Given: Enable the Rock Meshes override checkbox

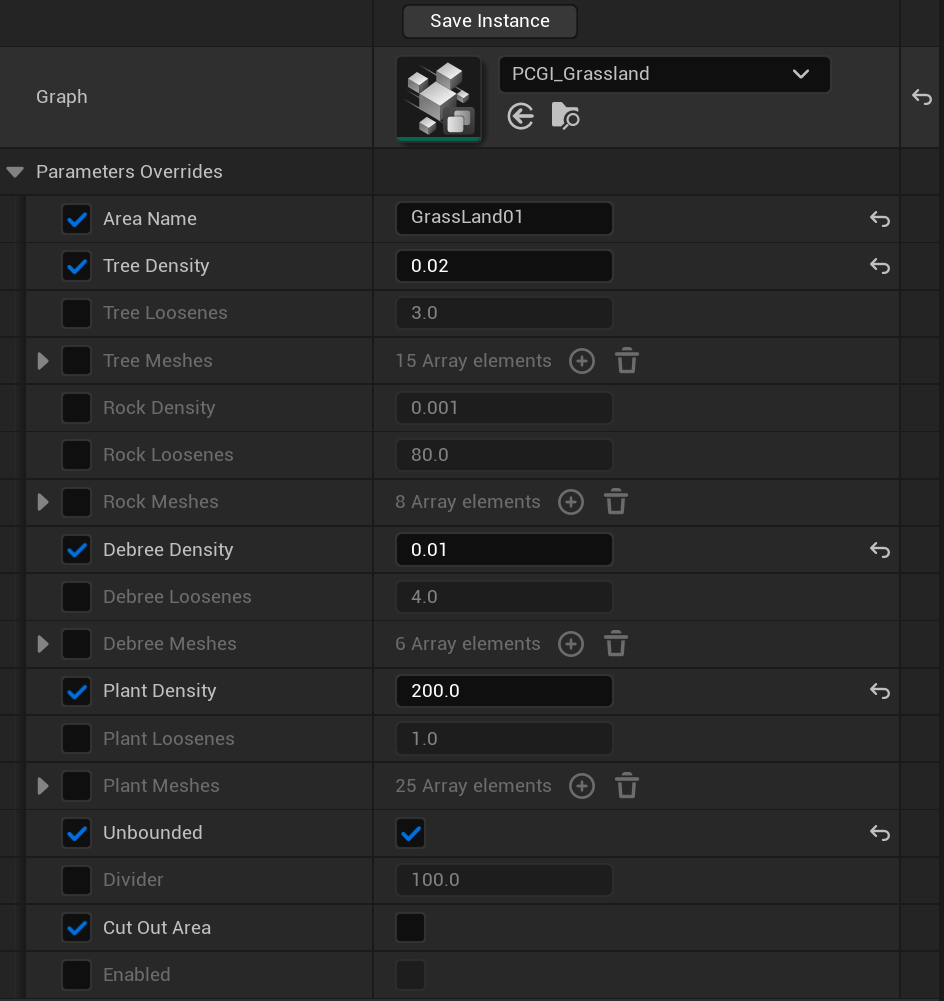Looking at the screenshot, I should [77, 502].
